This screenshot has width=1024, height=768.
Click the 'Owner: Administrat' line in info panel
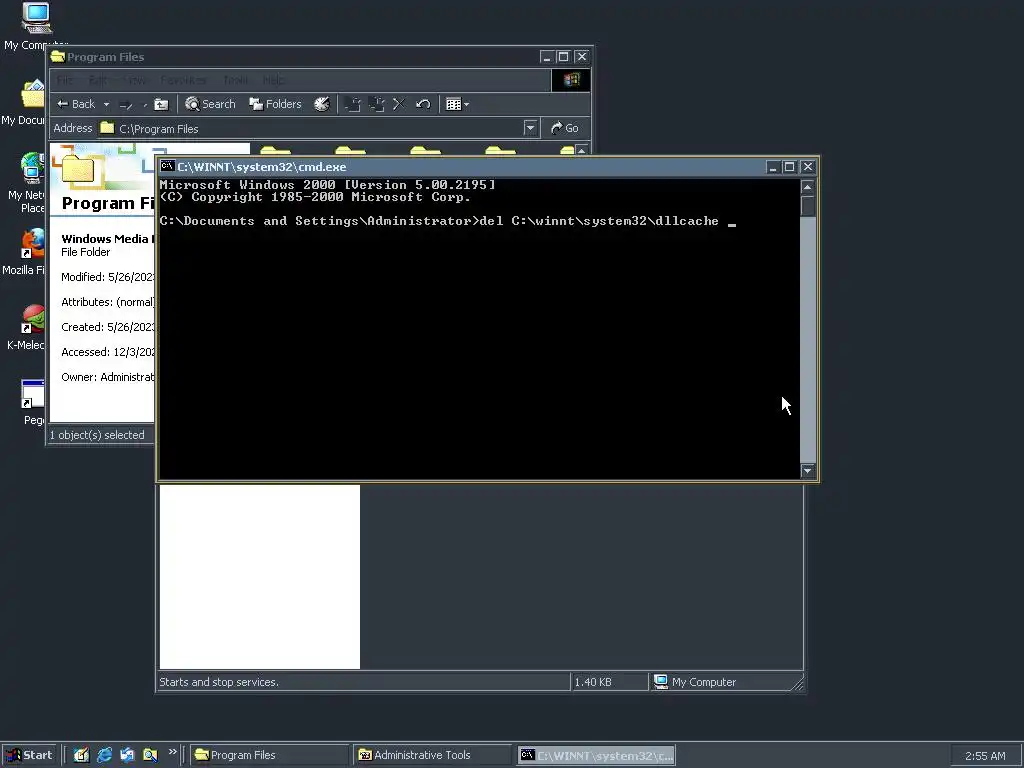tap(108, 377)
